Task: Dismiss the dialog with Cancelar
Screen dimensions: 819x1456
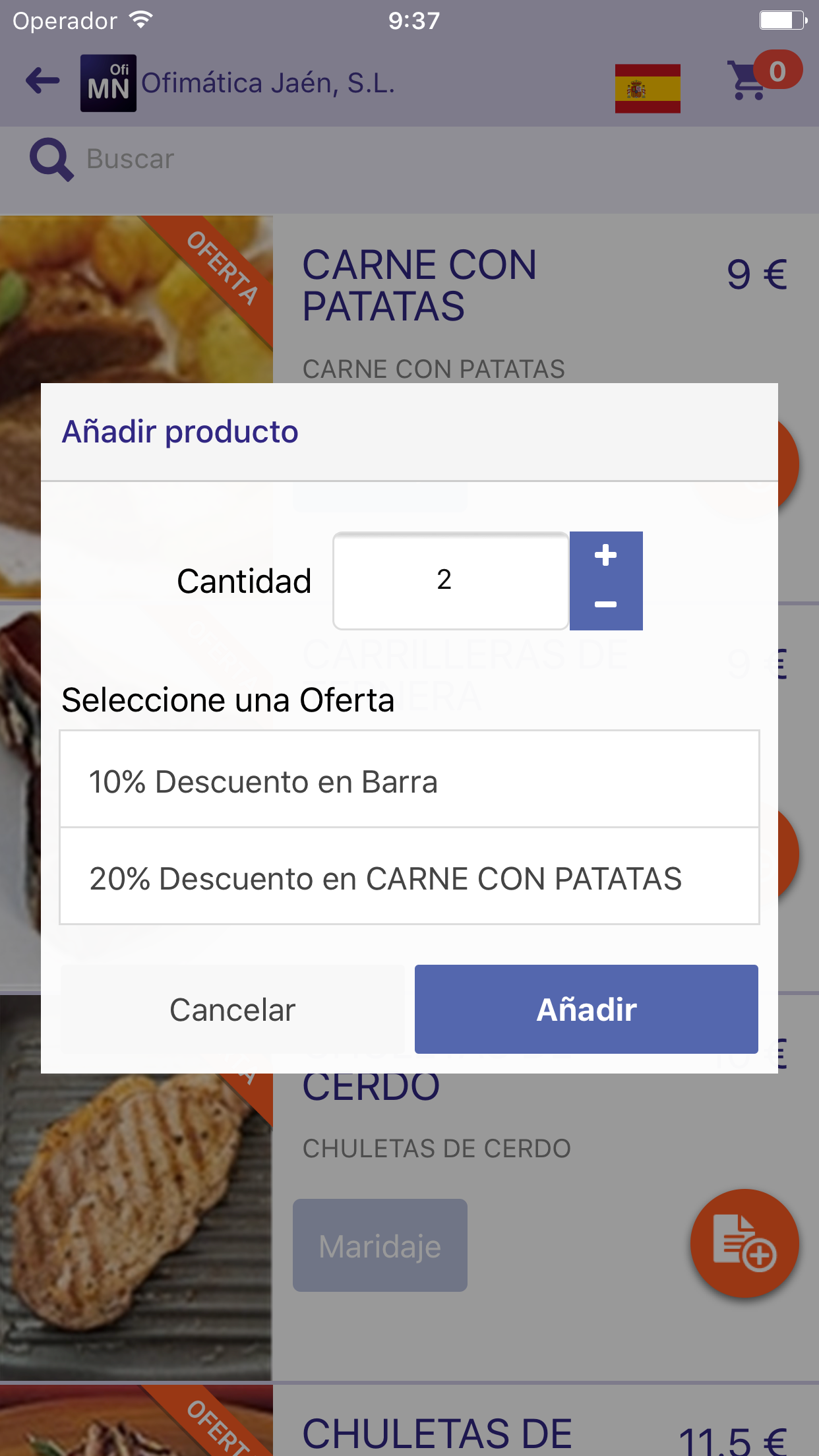Action: (231, 1009)
